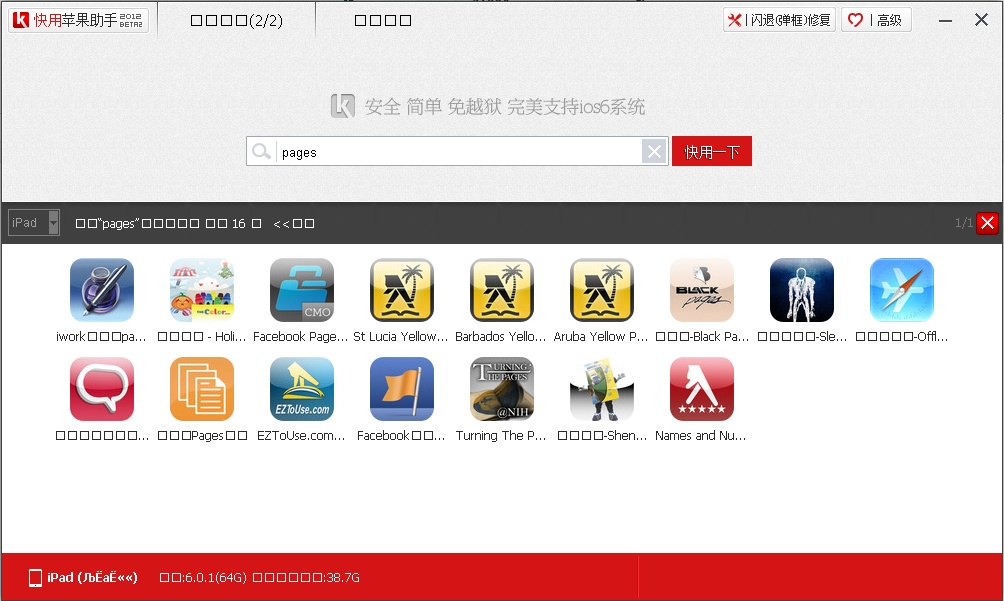Click the Kuaiyong logo at top left
The image size is (1004, 601).
click(x=78, y=20)
